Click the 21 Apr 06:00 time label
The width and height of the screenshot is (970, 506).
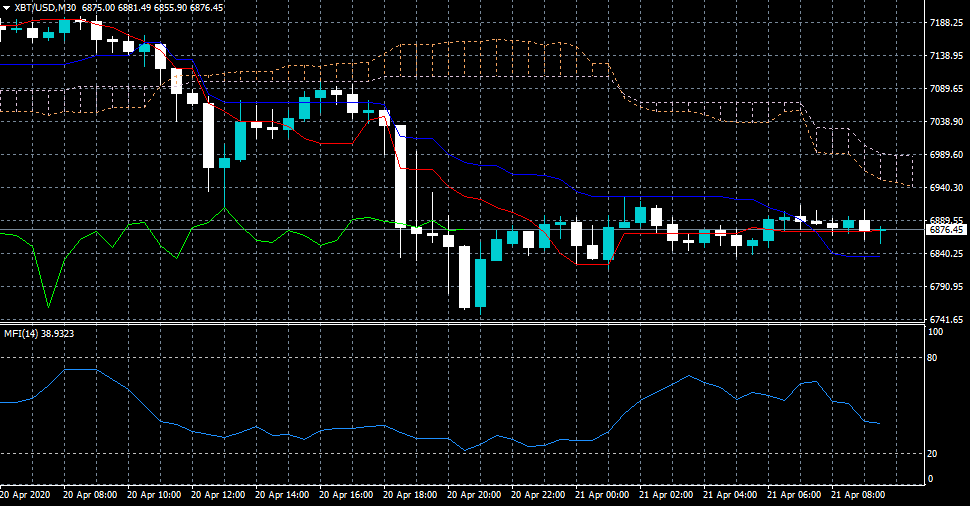pyautogui.click(x=794, y=495)
